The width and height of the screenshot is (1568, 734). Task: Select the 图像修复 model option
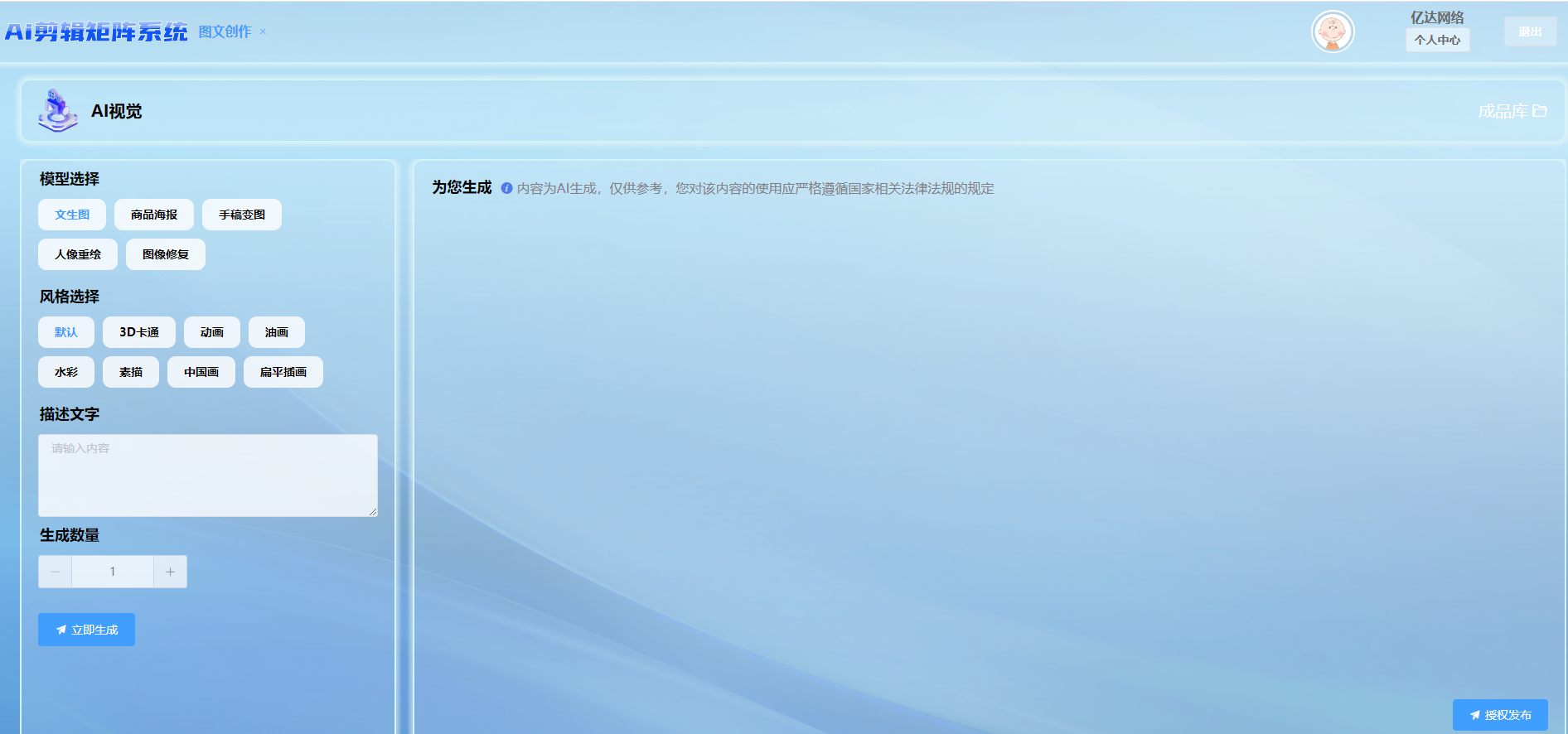[166, 254]
